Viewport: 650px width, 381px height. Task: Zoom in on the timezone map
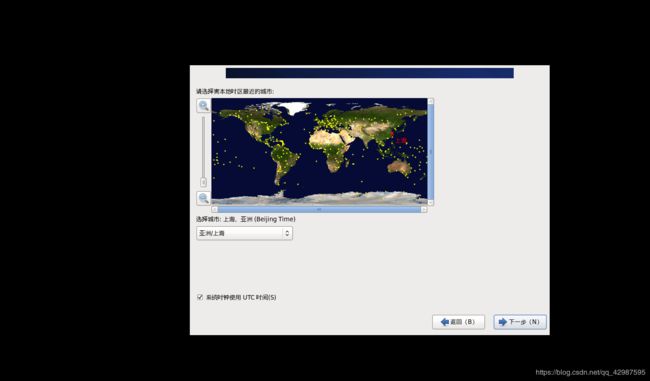click(203, 106)
